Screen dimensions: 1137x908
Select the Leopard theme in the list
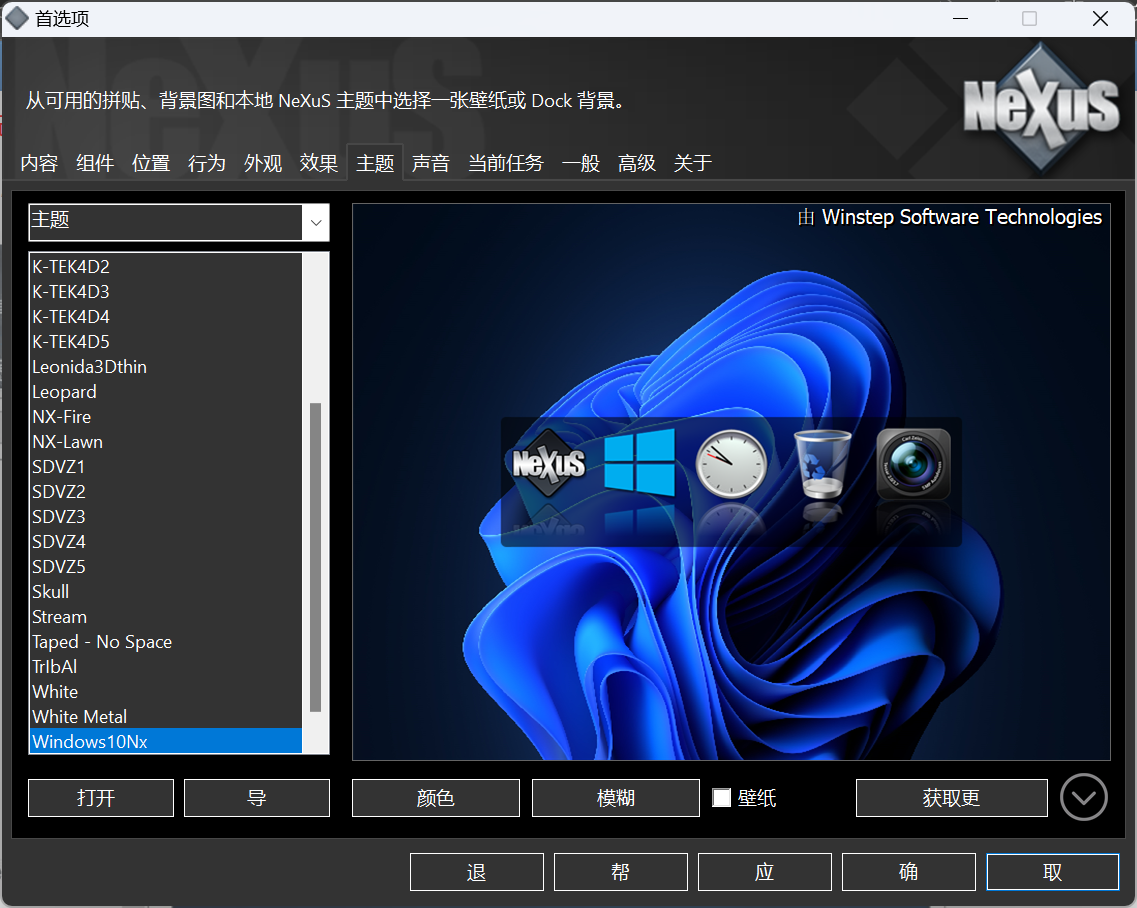[64, 391]
